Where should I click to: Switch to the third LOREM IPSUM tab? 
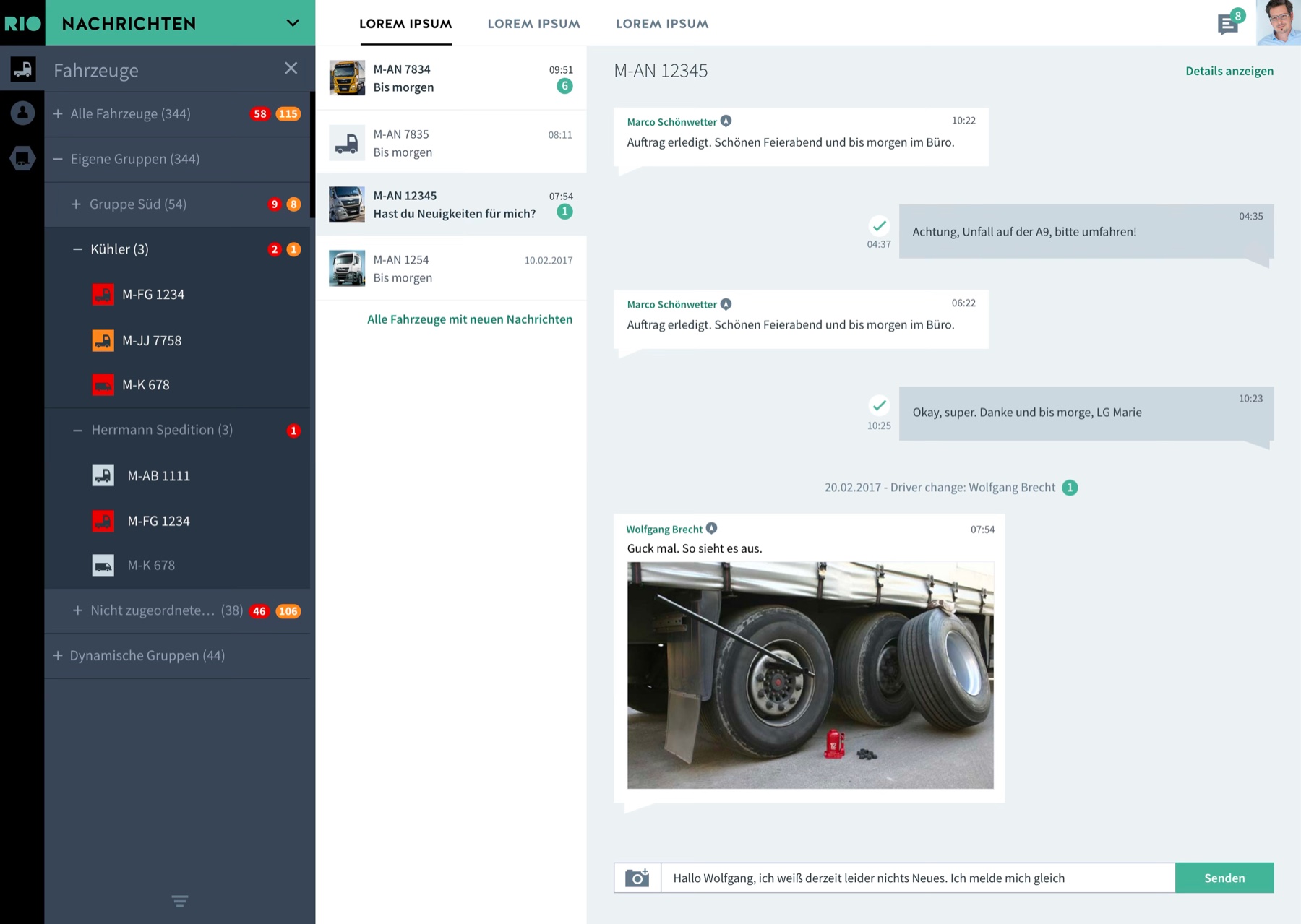pyautogui.click(x=662, y=24)
